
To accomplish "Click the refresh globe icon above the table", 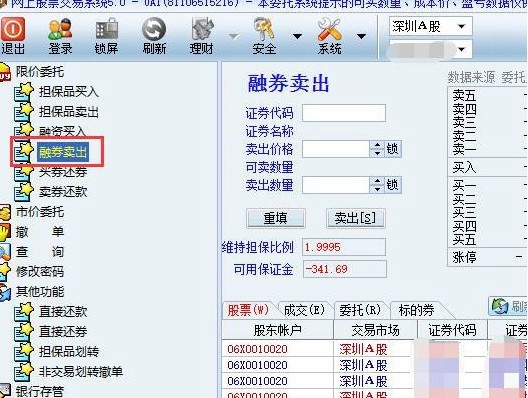I will point(500,306).
